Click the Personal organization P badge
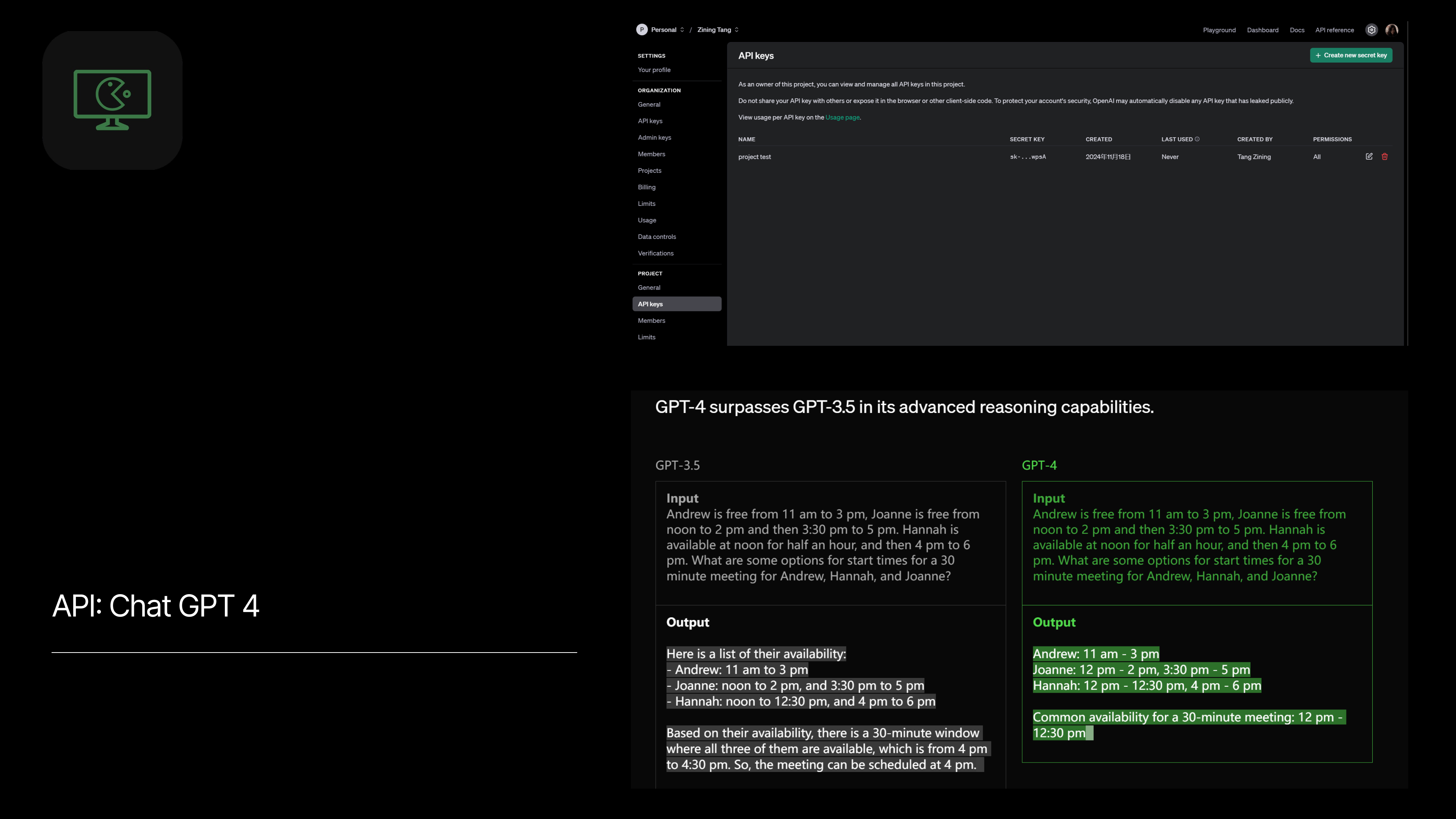The height and width of the screenshot is (819, 1456). [x=642, y=30]
